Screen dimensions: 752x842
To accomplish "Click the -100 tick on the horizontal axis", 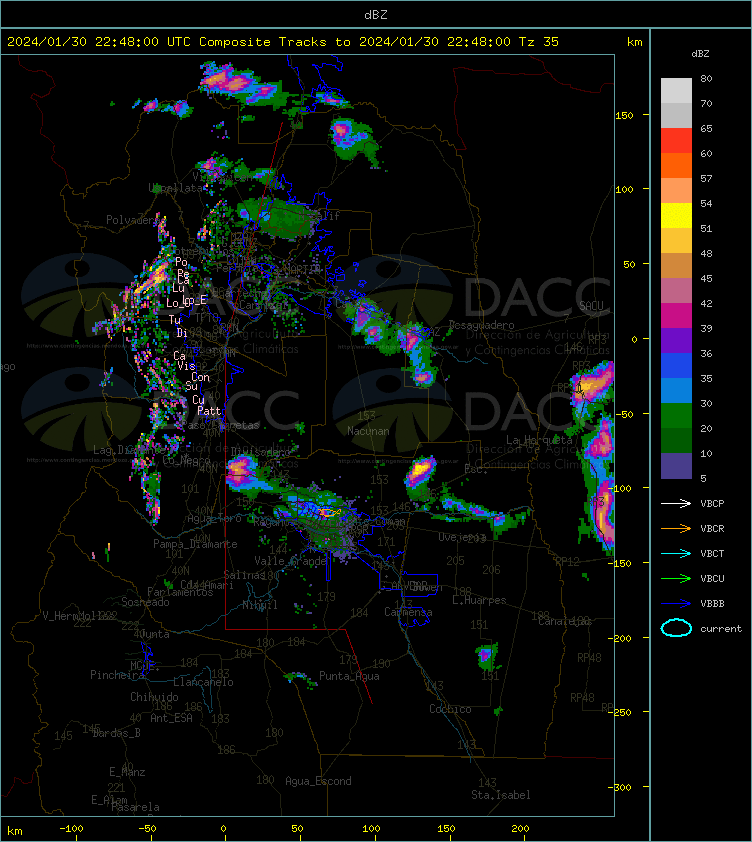I will point(71,829).
